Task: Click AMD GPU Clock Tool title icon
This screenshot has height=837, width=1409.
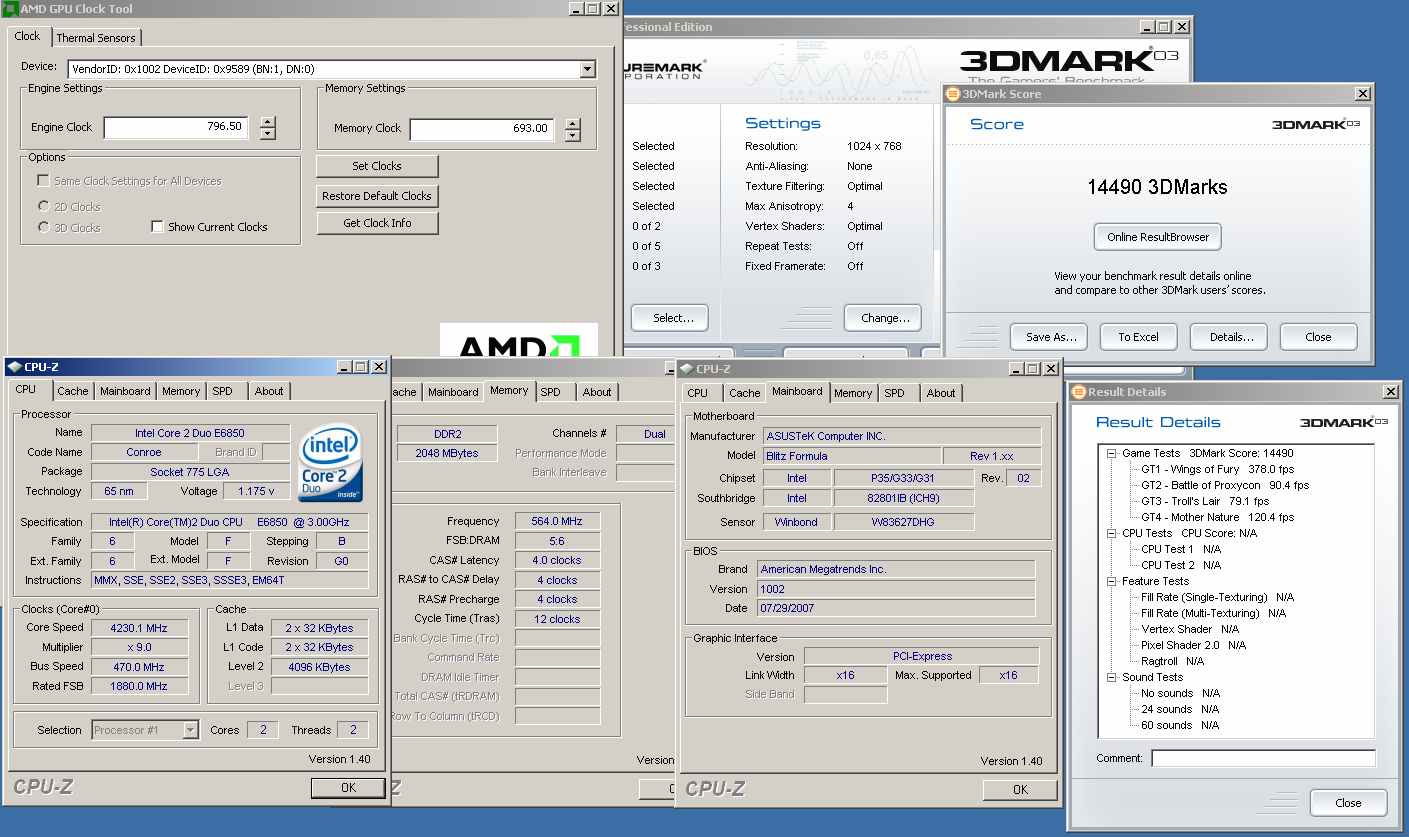Action: [10, 9]
